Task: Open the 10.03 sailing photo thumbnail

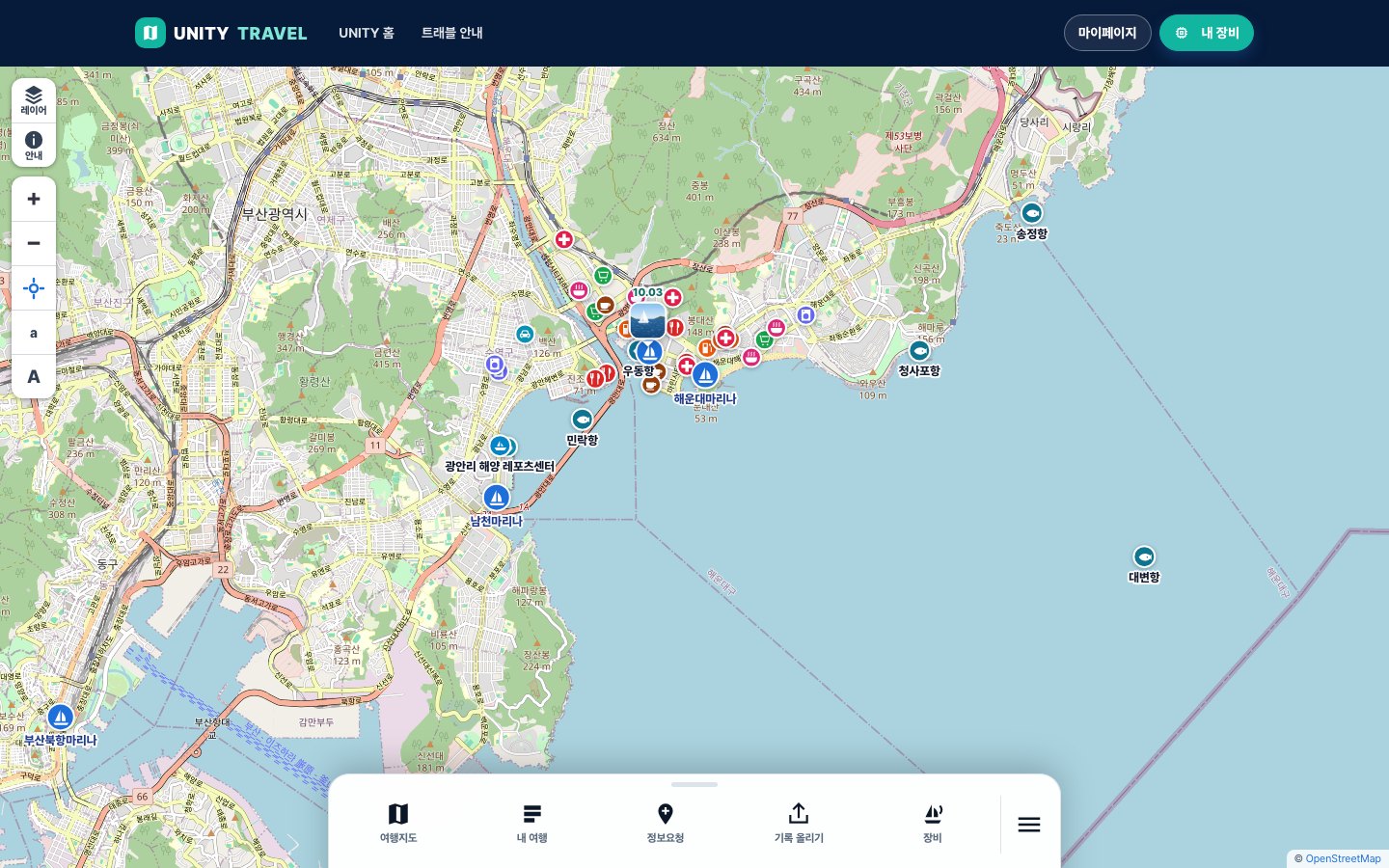Action: [x=647, y=320]
